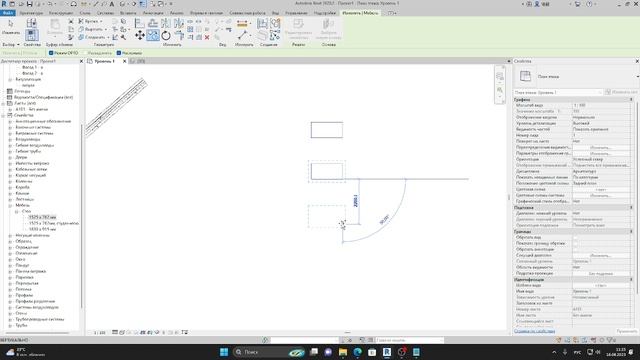Viewport: 640px width, 360px height.
Task: Click 'Применить' button in Properties
Action: pos(626,331)
